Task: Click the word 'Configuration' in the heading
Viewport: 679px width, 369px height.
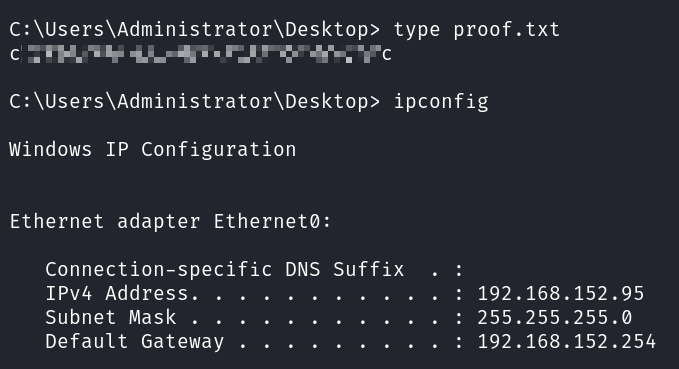Action: coord(219,150)
